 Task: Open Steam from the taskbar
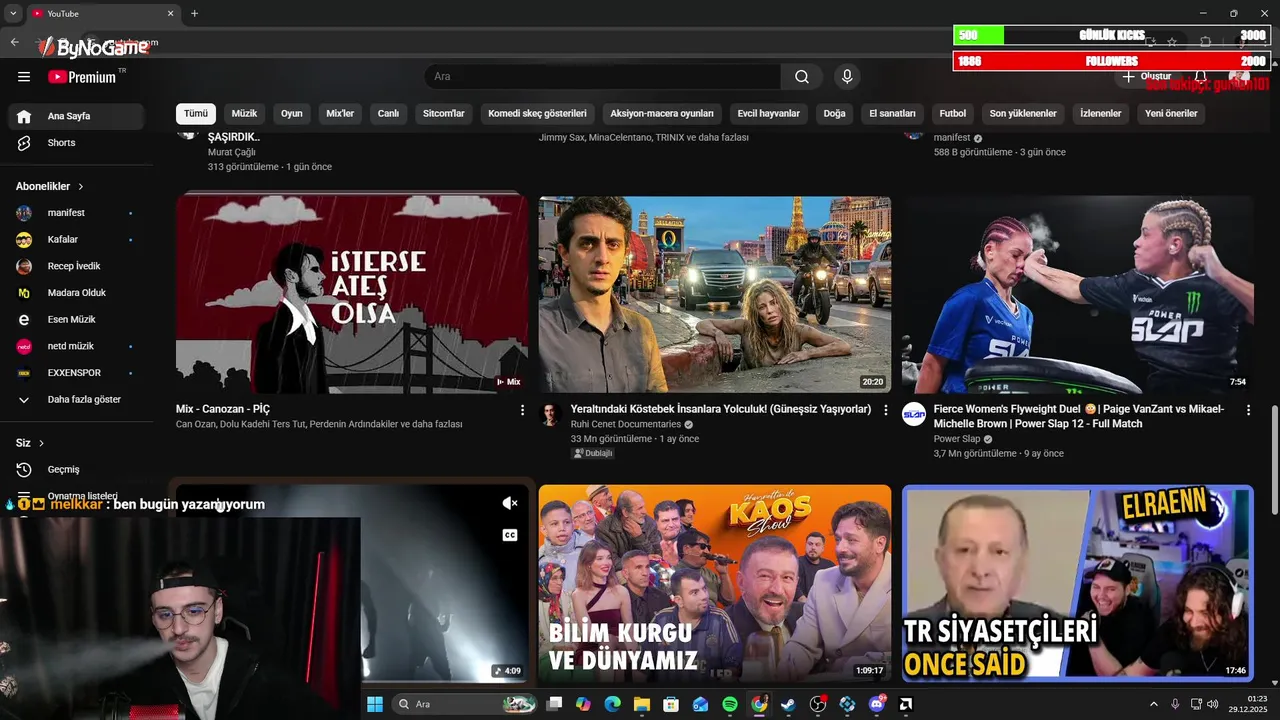pos(789,704)
